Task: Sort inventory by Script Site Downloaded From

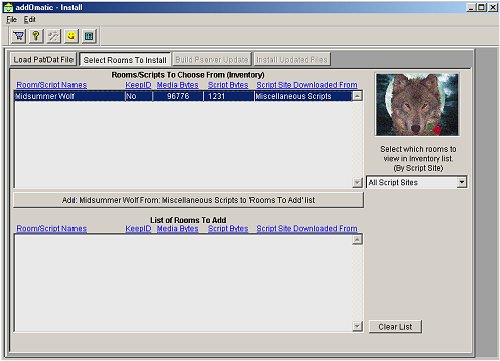Action: [307, 85]
